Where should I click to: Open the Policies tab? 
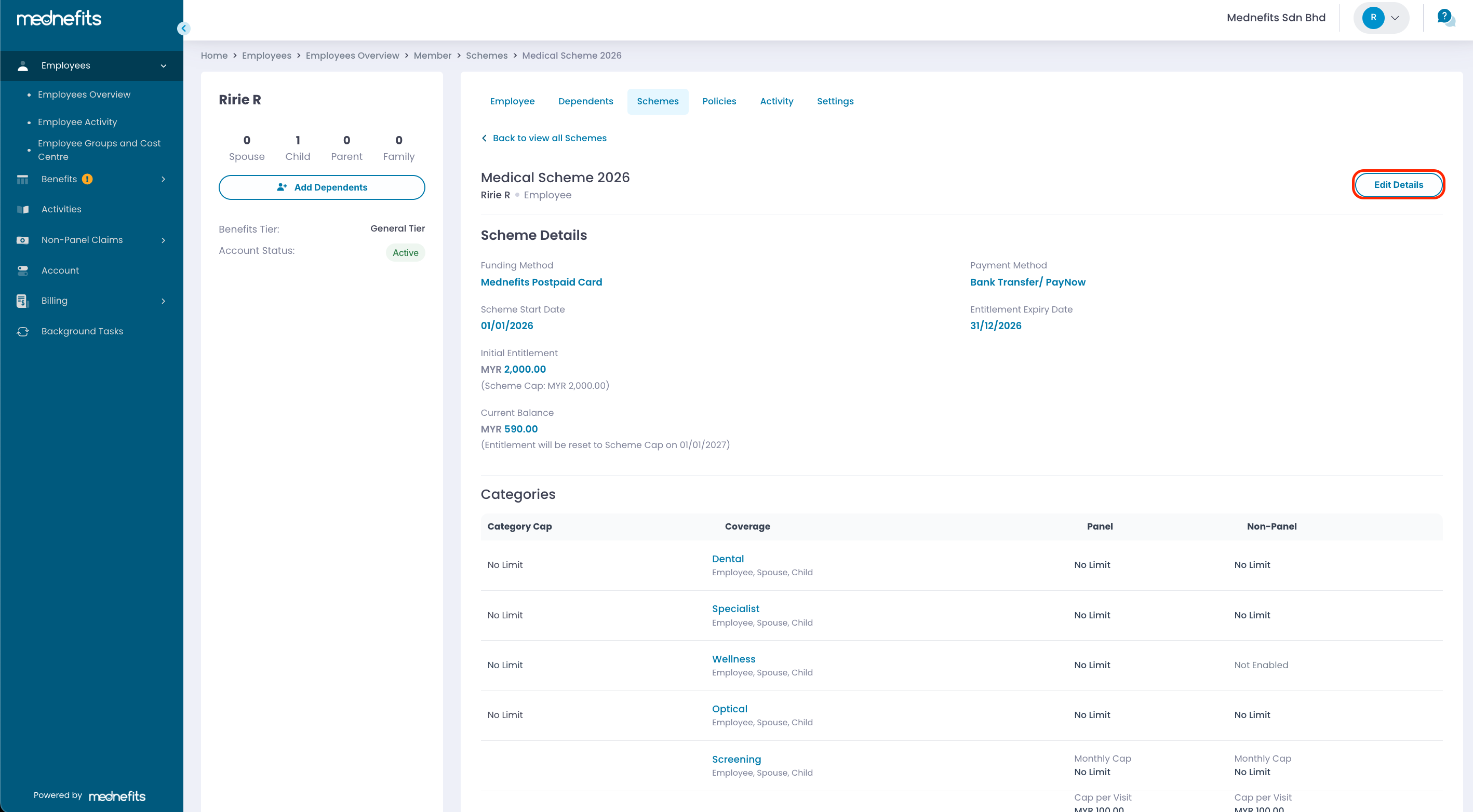coord(719,101)
